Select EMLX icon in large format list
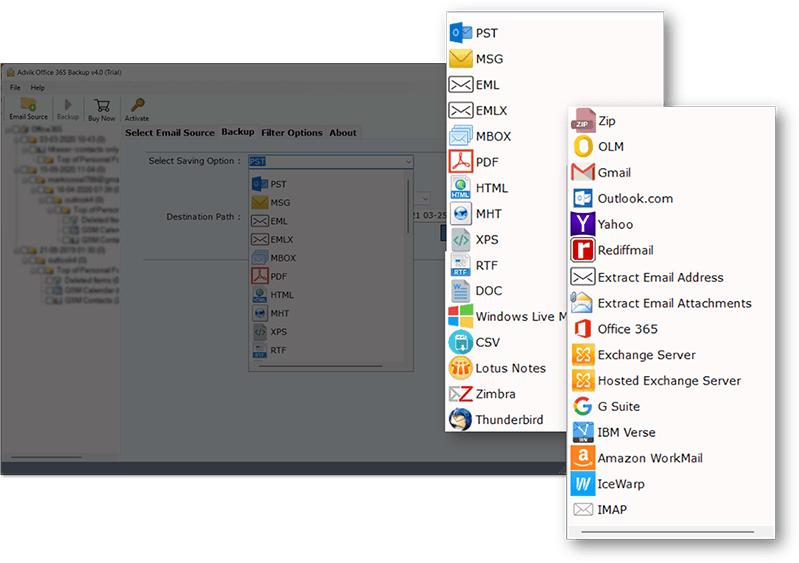Image resolution: width=799 pixels, height=563 pixels. point(461,111)
